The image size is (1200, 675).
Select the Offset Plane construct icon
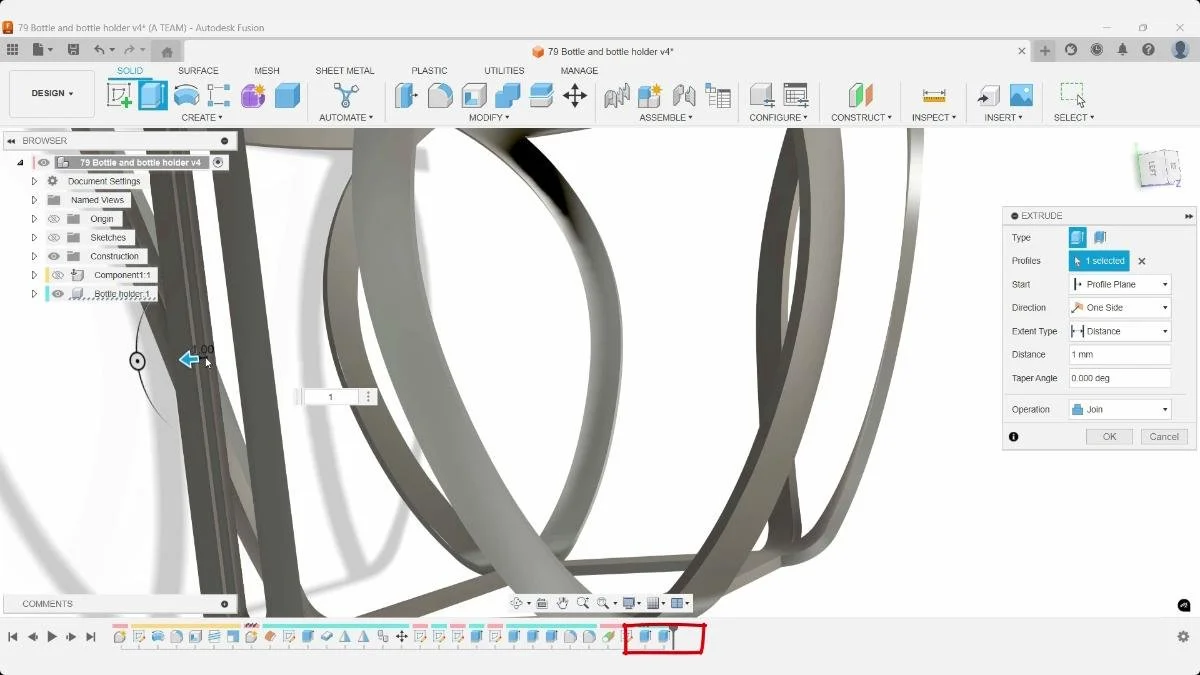[861, 95]
